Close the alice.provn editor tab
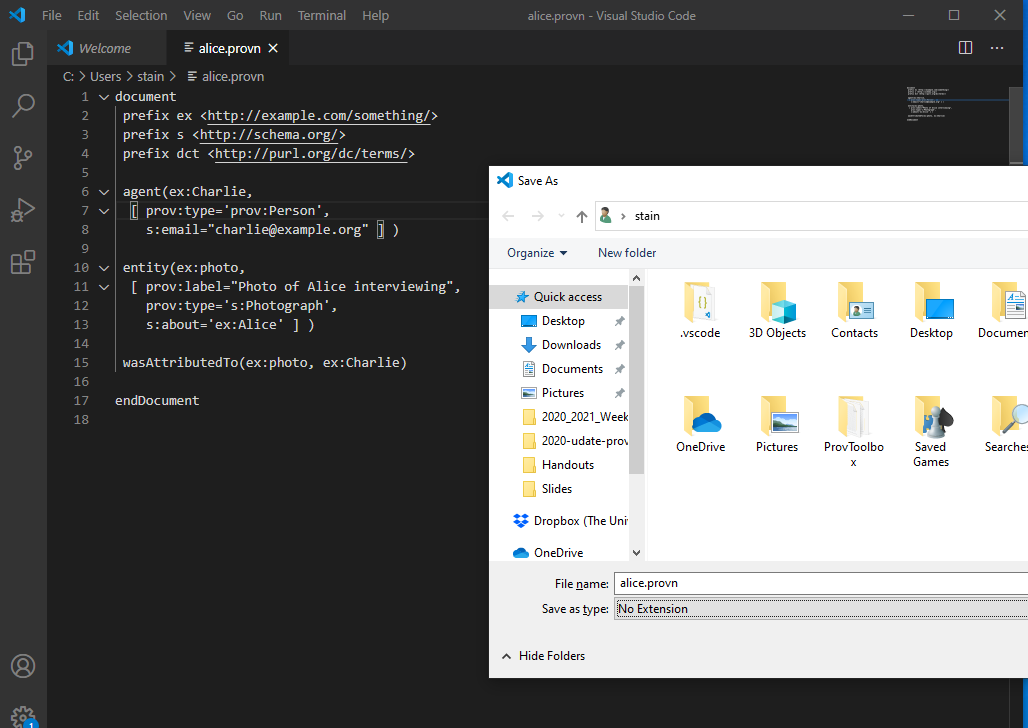This screenshot has height=728, width=1028. 273,48
